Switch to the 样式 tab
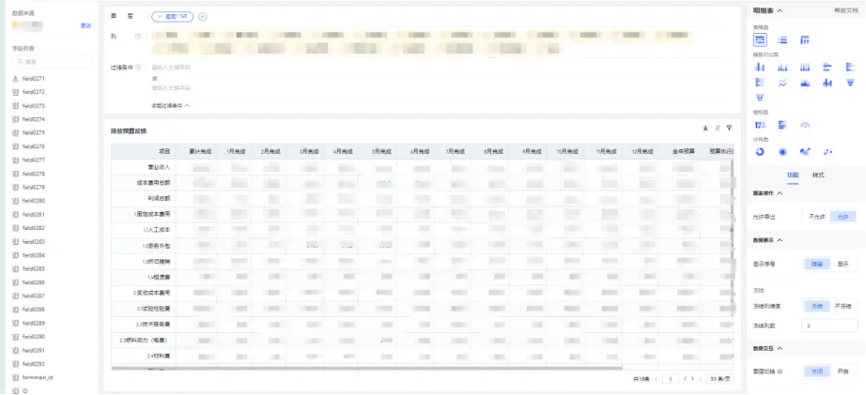866x395 pixels. pyautogui.click(x=818, y=175)
